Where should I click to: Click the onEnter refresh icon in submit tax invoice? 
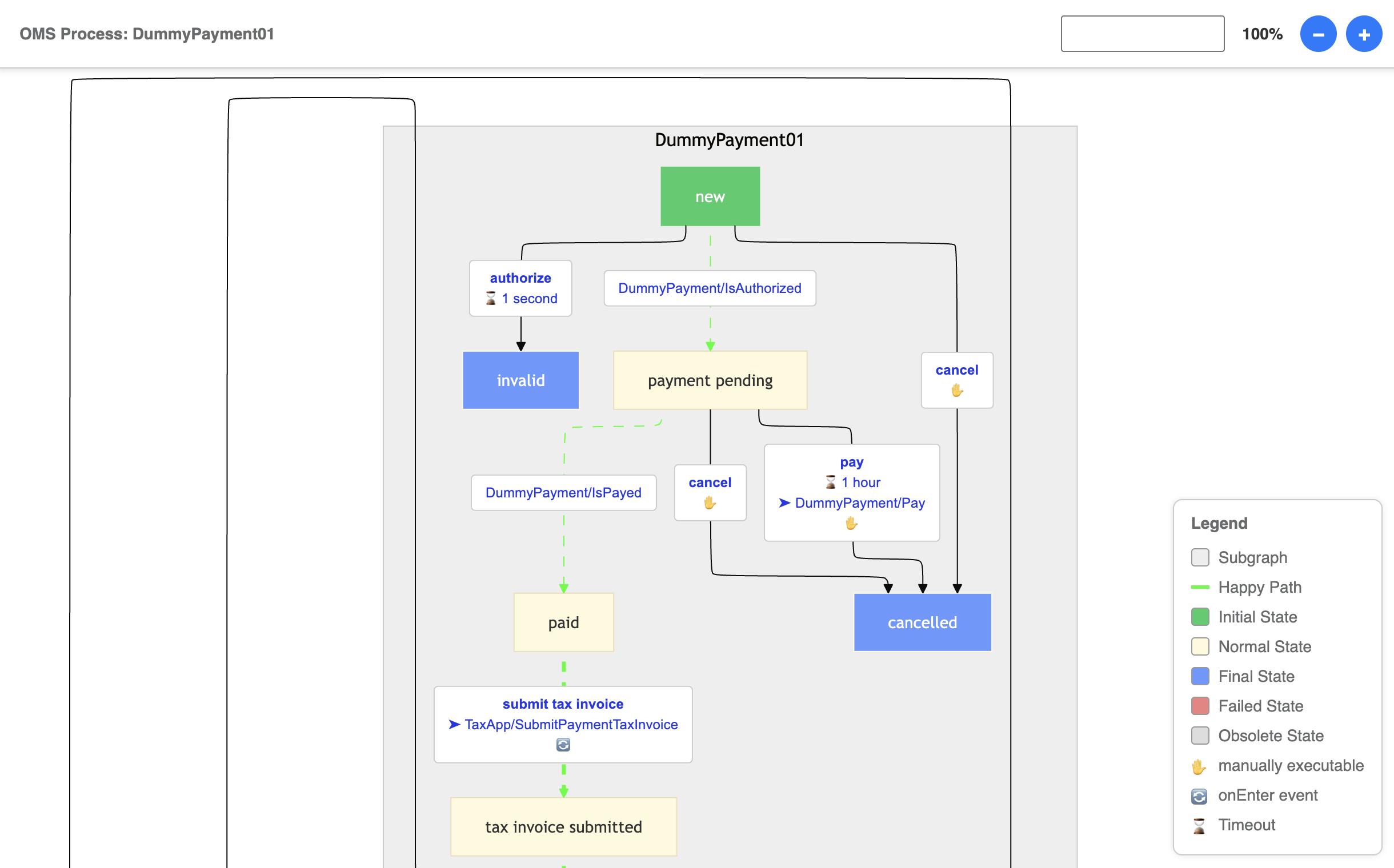[563, 745]
